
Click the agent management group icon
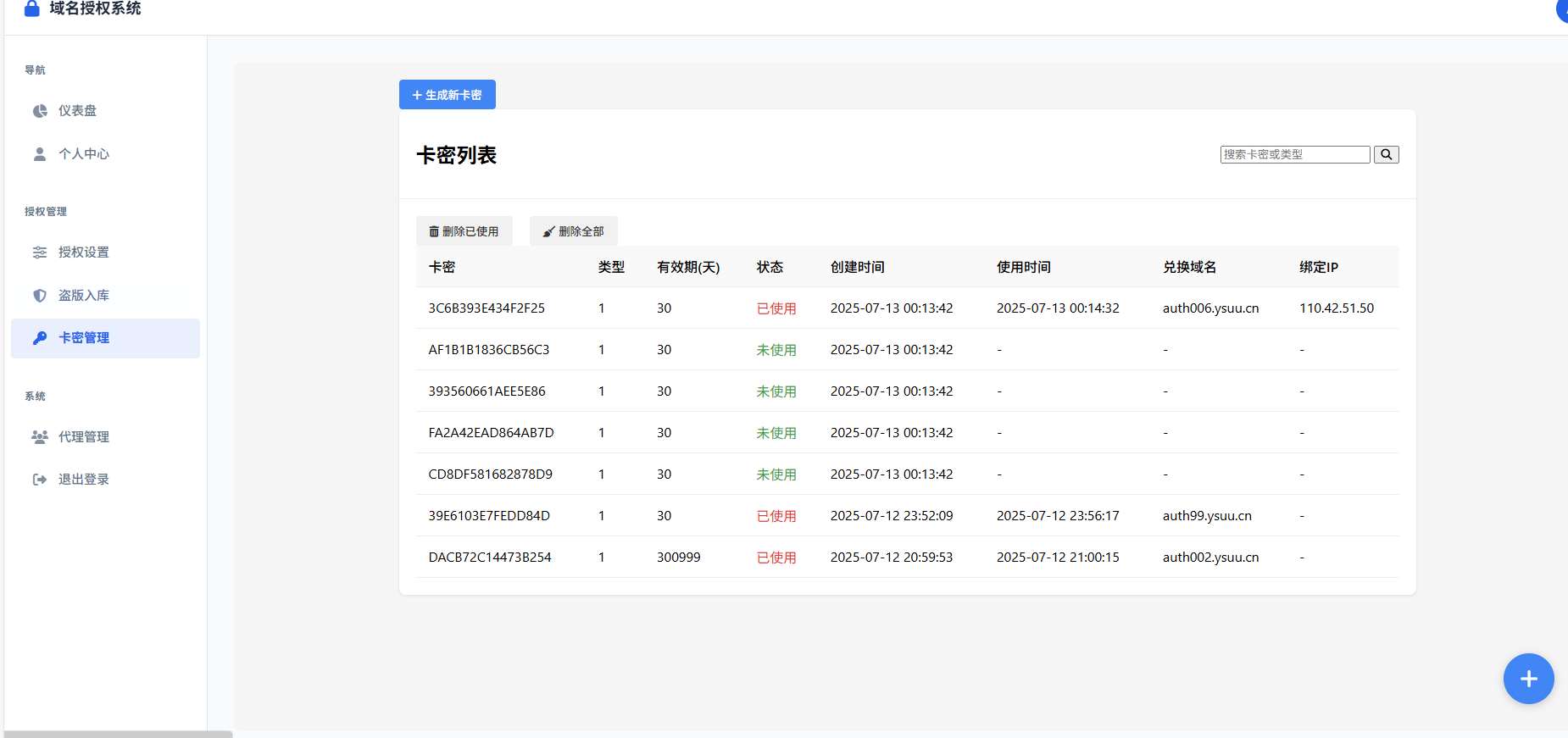pyautogui.click(x=40, y=437)
